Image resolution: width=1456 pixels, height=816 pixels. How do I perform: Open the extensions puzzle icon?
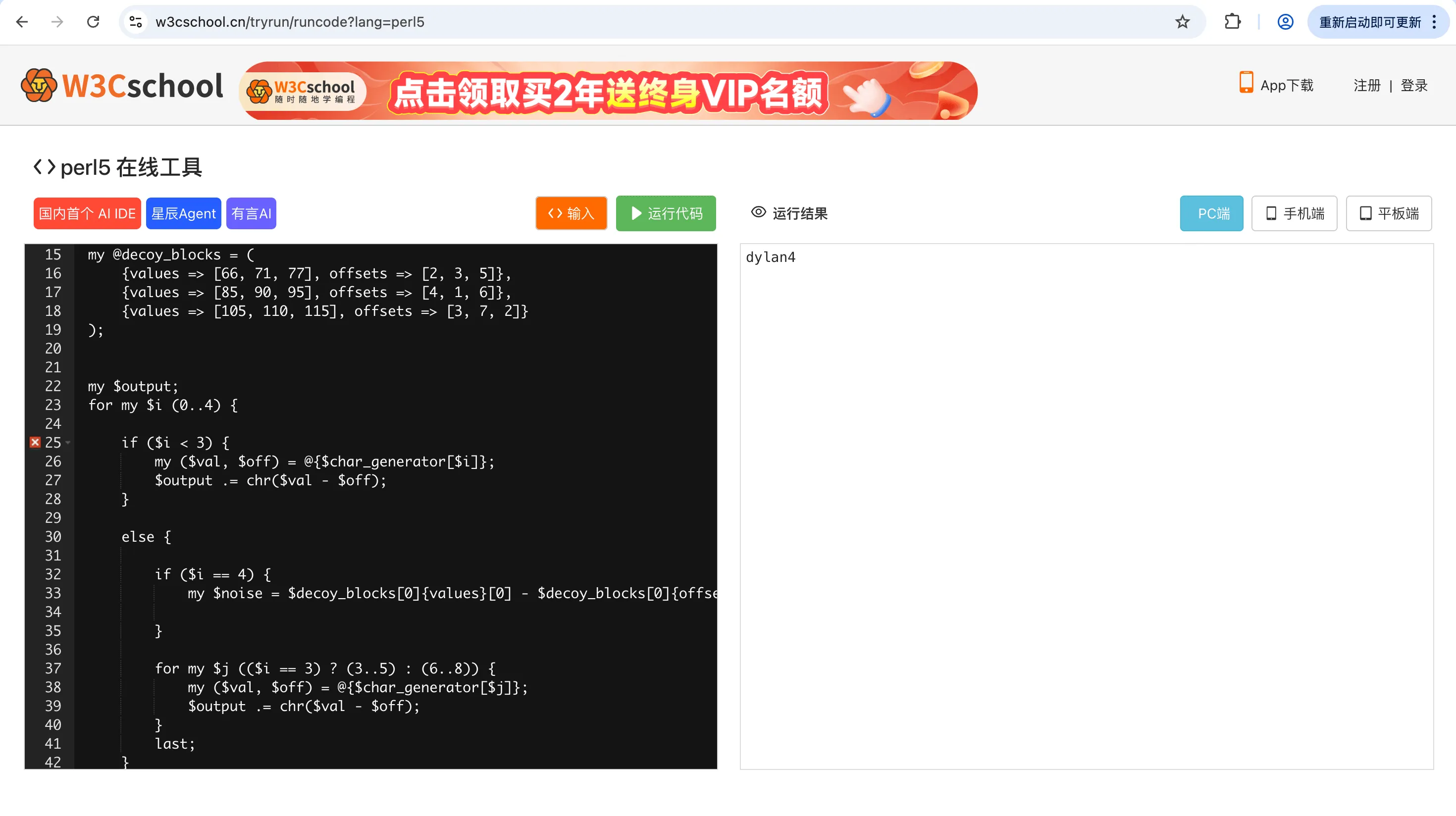pos(1232,22)
